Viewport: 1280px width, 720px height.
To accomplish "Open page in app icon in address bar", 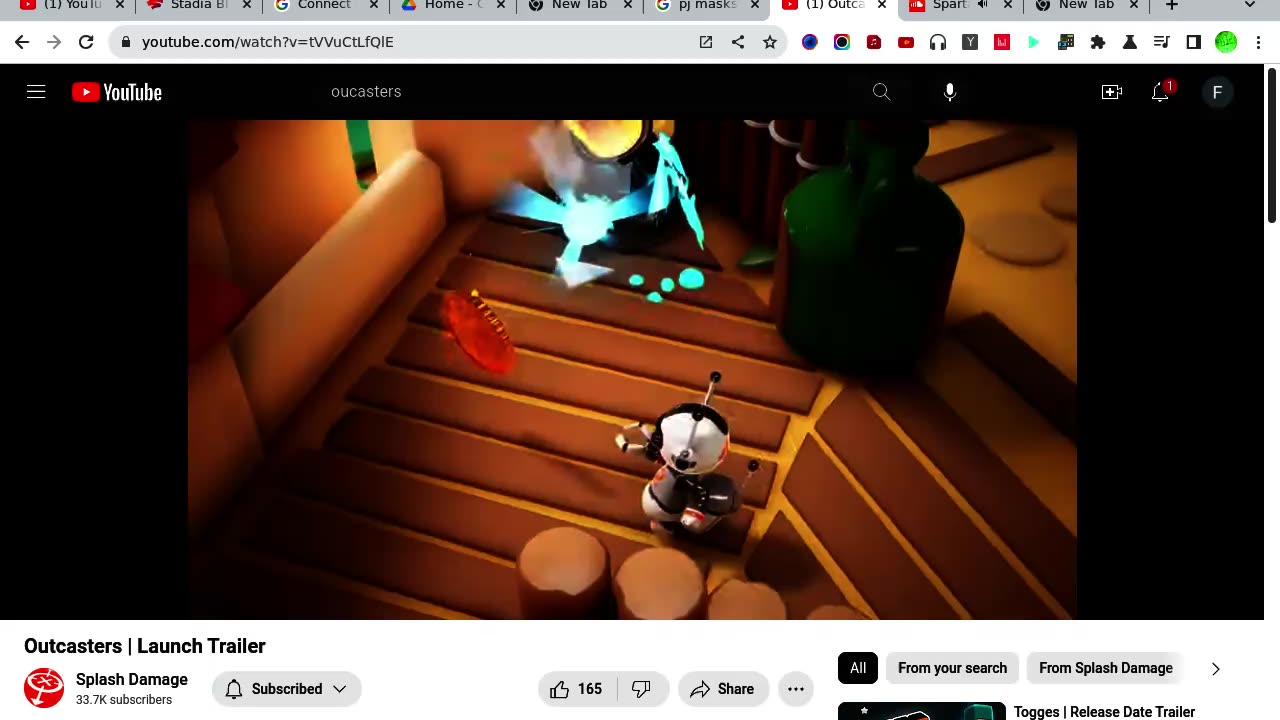I will [x=706, y=42].
